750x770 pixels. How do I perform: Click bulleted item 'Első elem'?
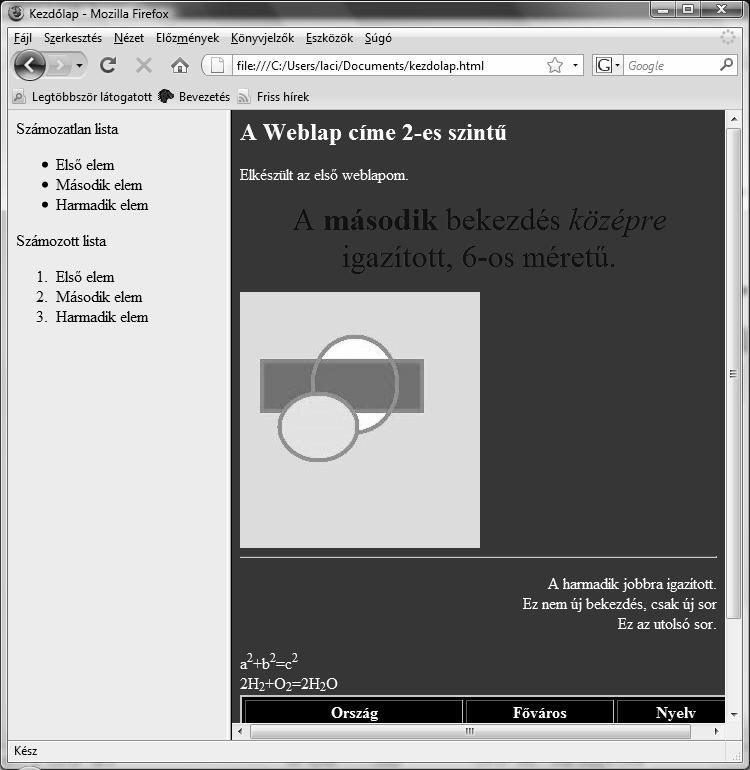coord(85,165)
